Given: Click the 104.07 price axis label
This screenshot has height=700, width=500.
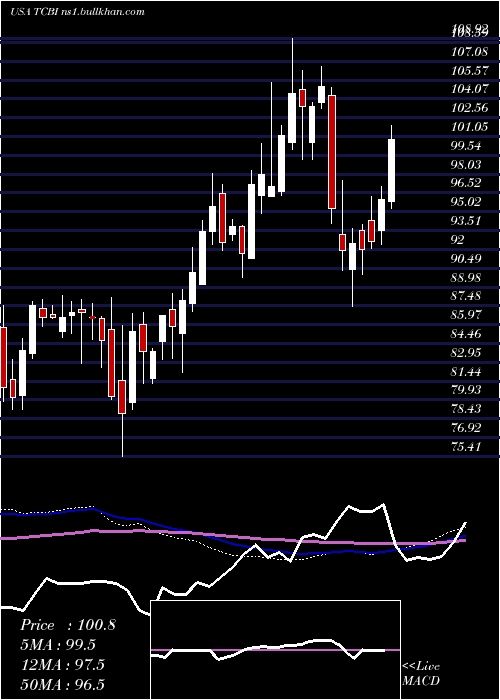Looking at the screenshot, I should pyautogui.click(x=469, y=89).
